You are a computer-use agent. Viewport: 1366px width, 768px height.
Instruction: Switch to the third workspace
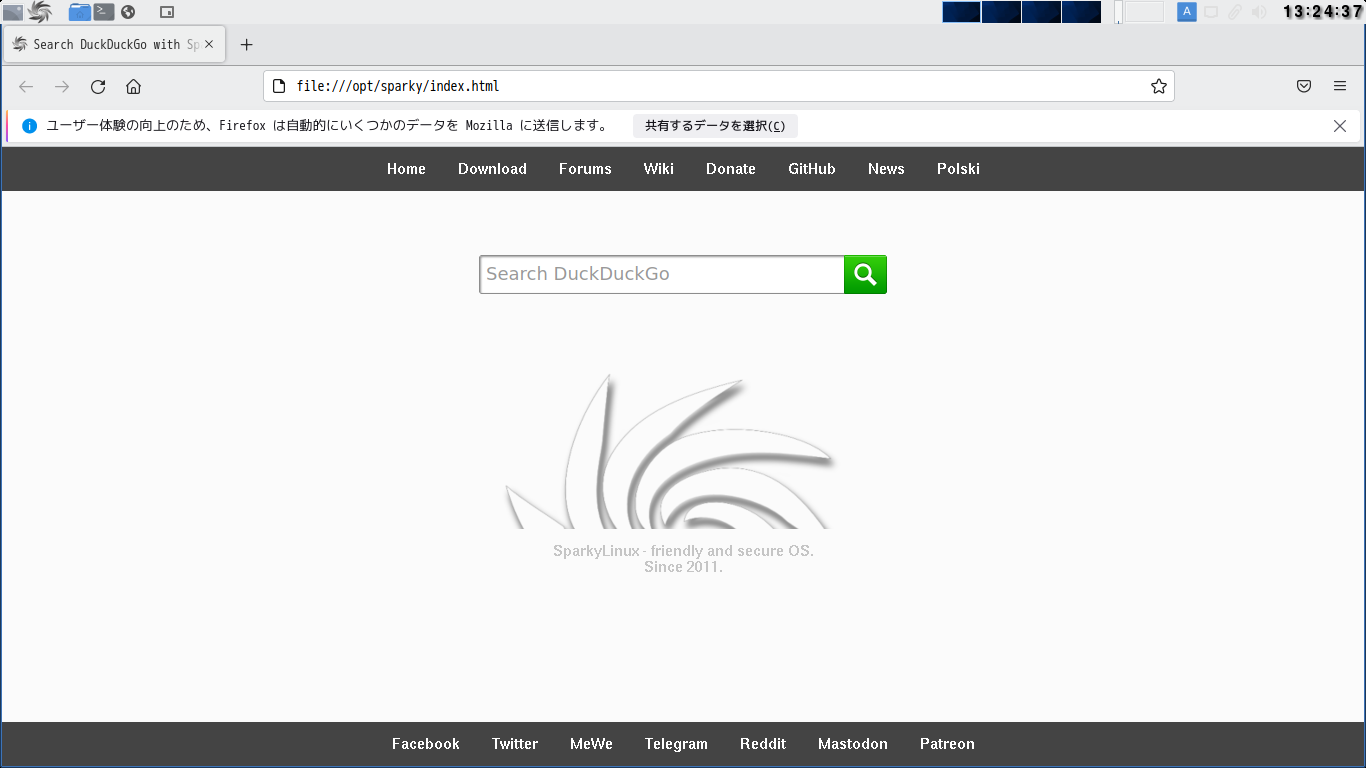[x=1041, y=12]
